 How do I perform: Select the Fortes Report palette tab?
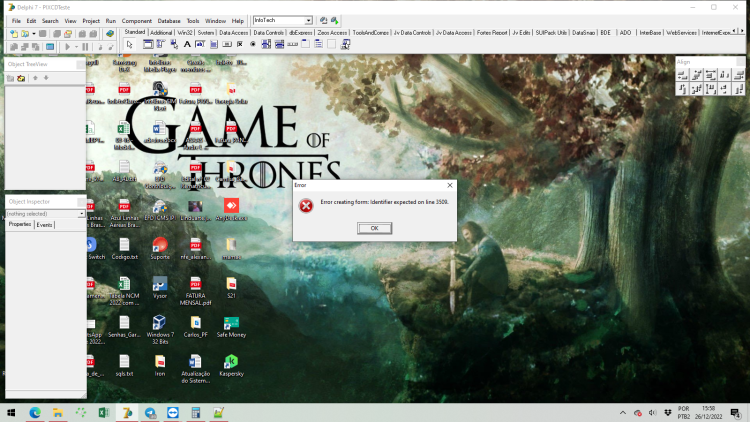(492, 33)
